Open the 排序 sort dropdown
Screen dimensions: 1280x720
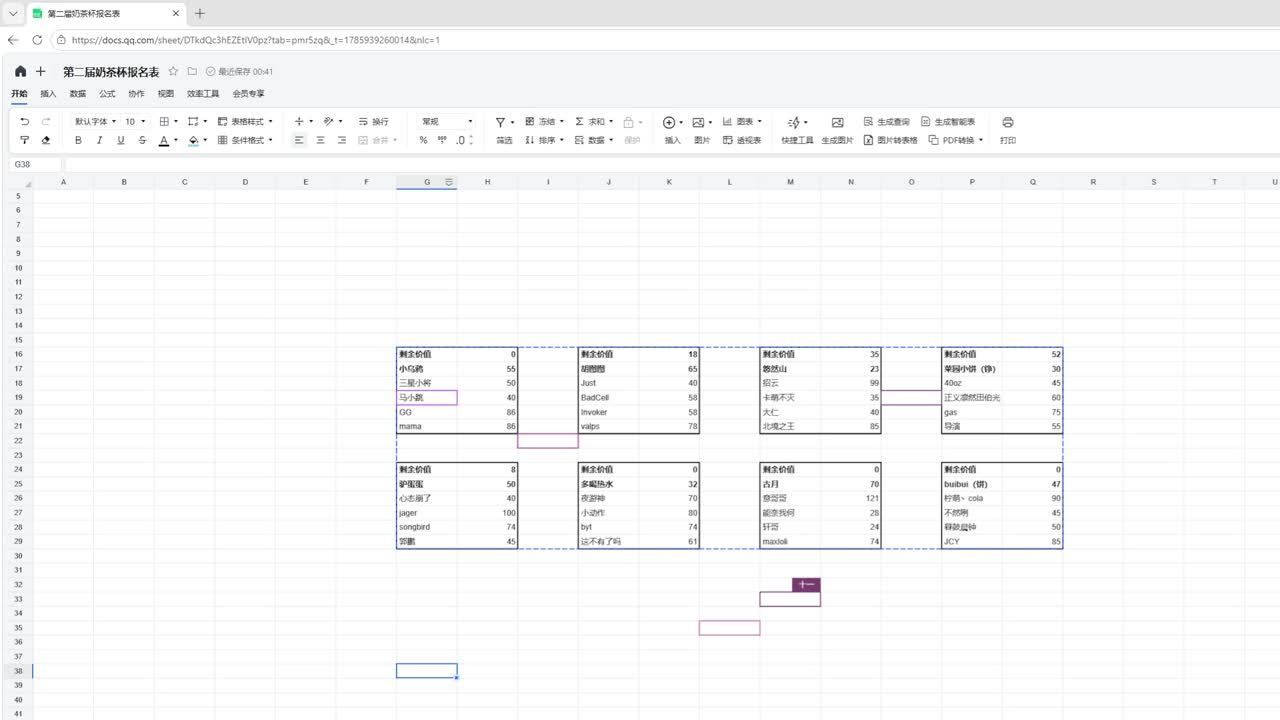point(545,141)
